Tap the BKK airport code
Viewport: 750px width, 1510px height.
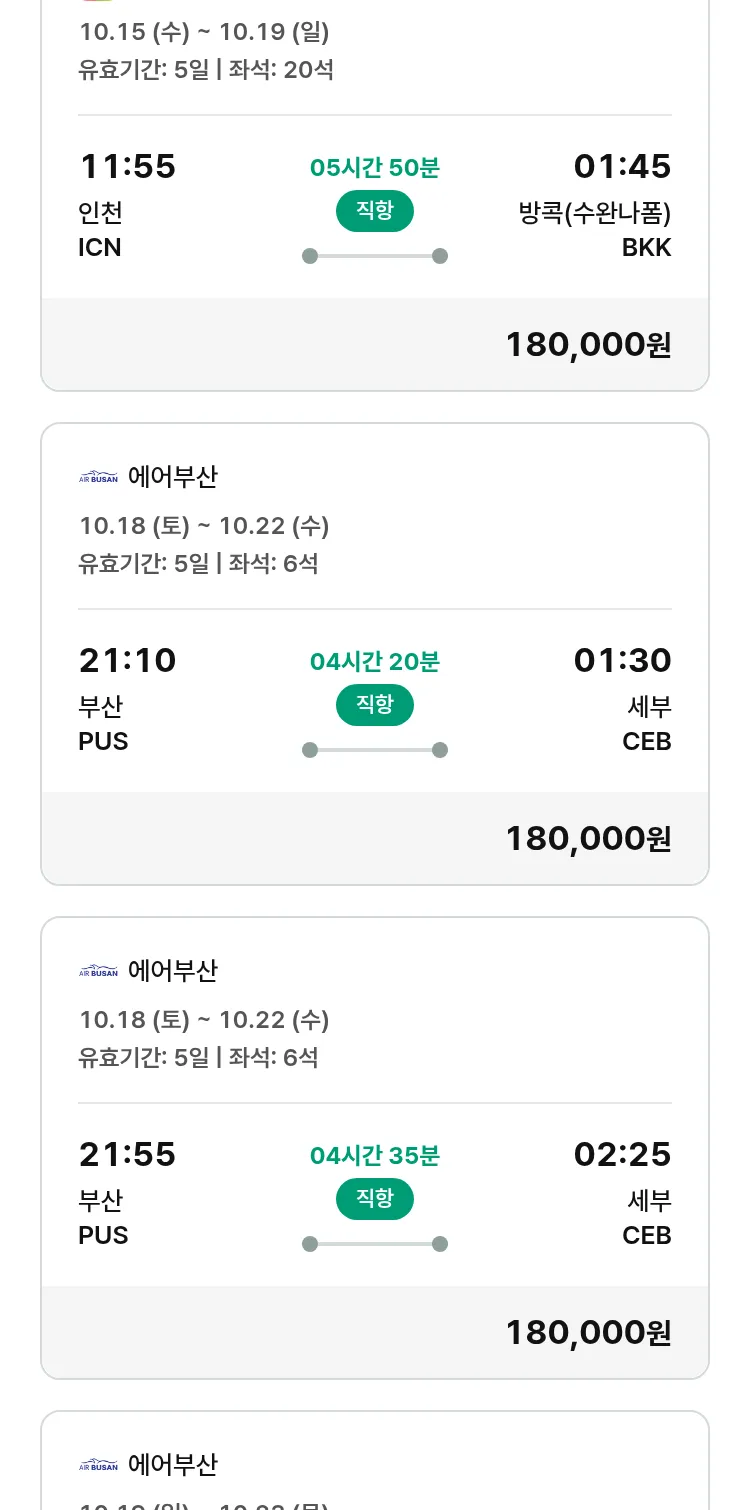pos(646,248)
